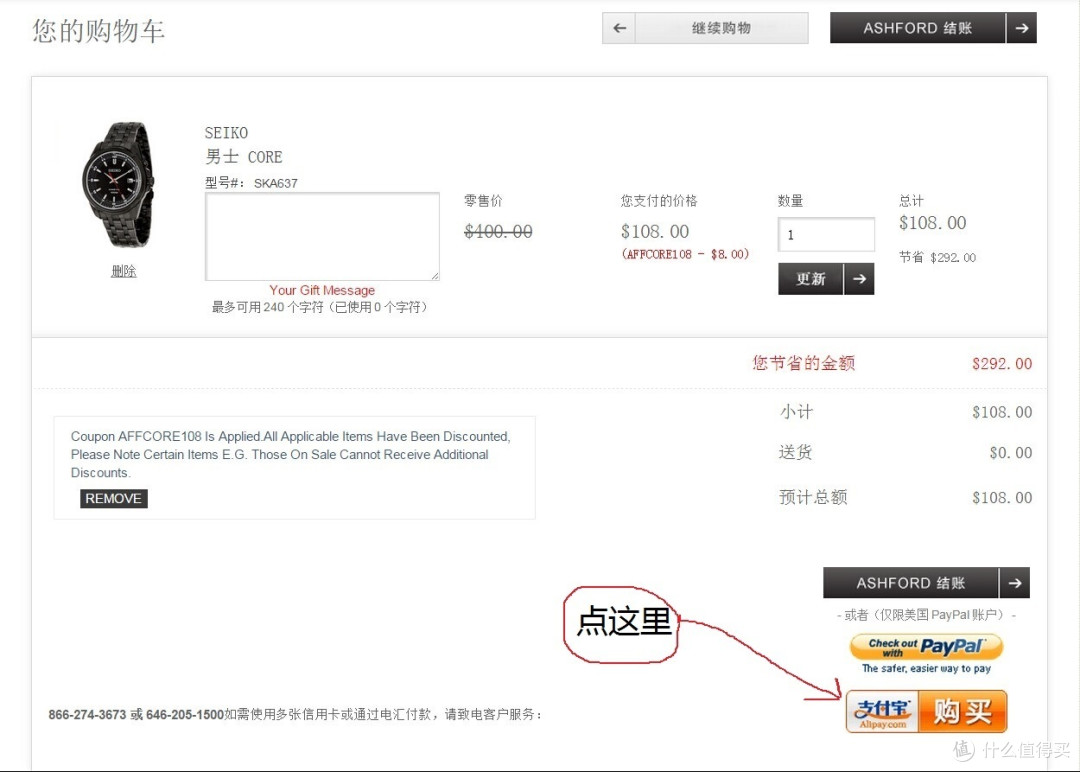Click the SEIKO brand name

point(226,133)
